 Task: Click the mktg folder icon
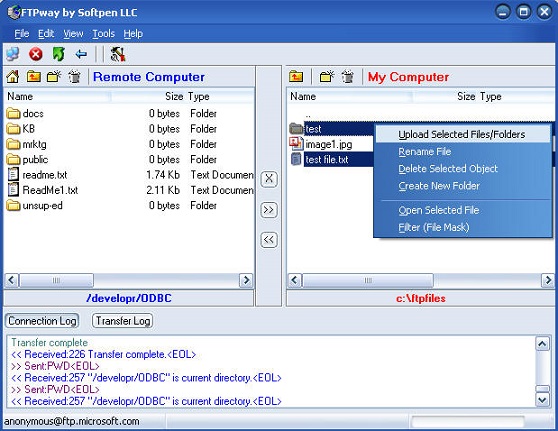click(x=13, y=144)
